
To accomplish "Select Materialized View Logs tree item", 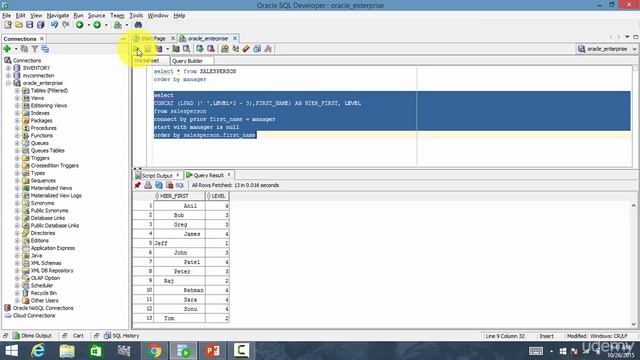I will point(56,196).
